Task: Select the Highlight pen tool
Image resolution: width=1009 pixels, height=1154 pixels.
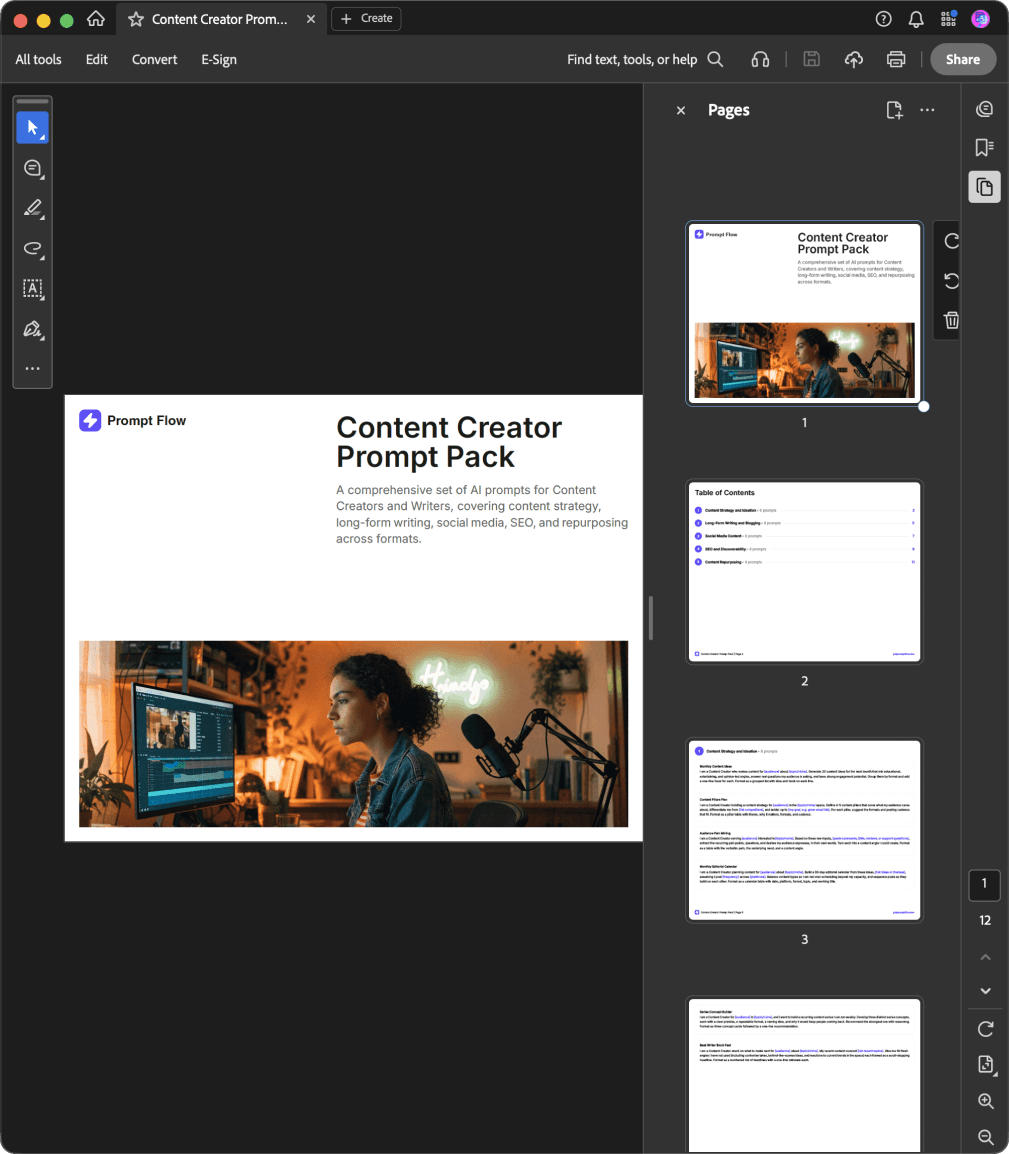Action: tap(32, 208)
